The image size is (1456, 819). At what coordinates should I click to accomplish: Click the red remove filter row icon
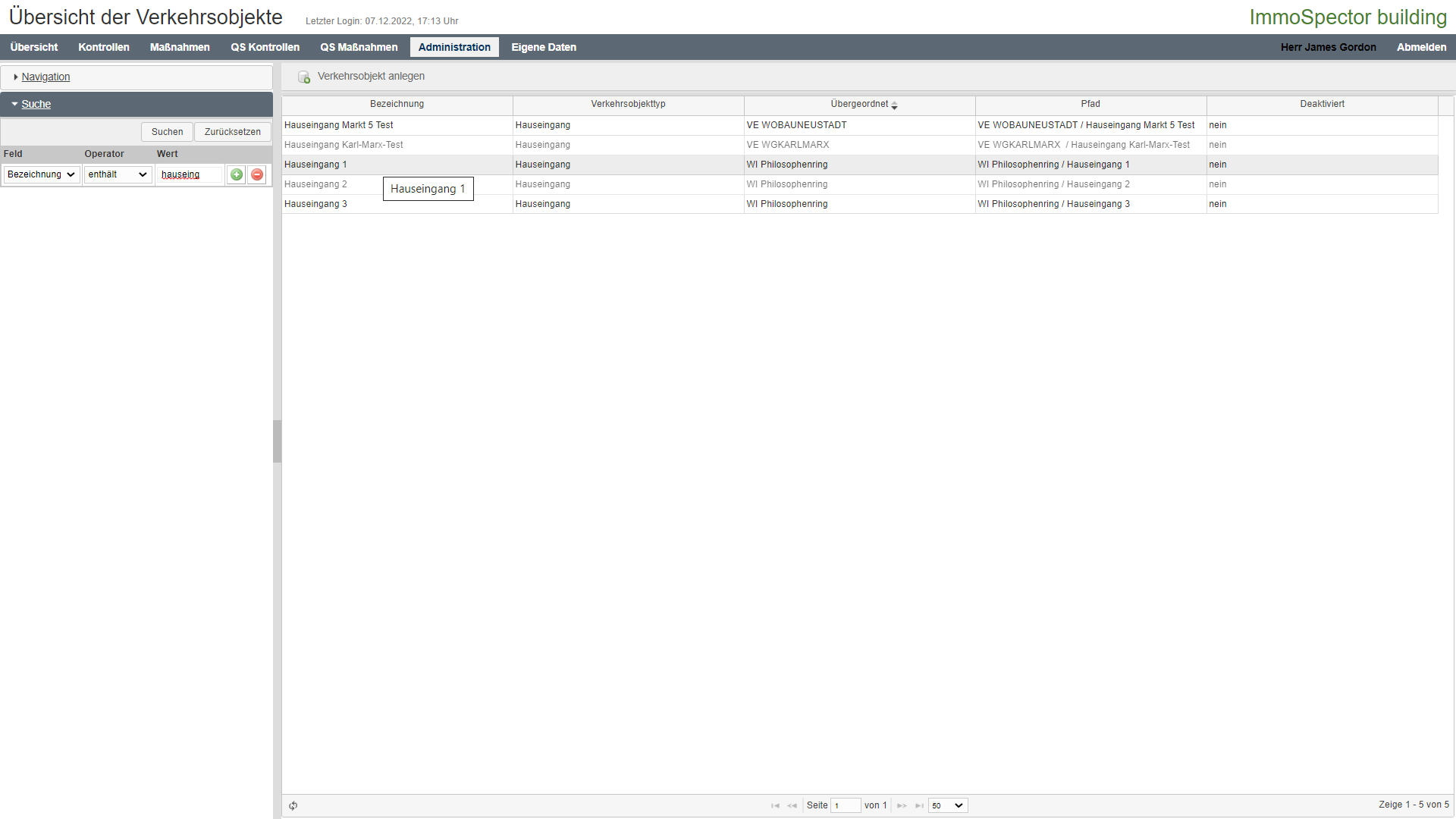(257, 175)
